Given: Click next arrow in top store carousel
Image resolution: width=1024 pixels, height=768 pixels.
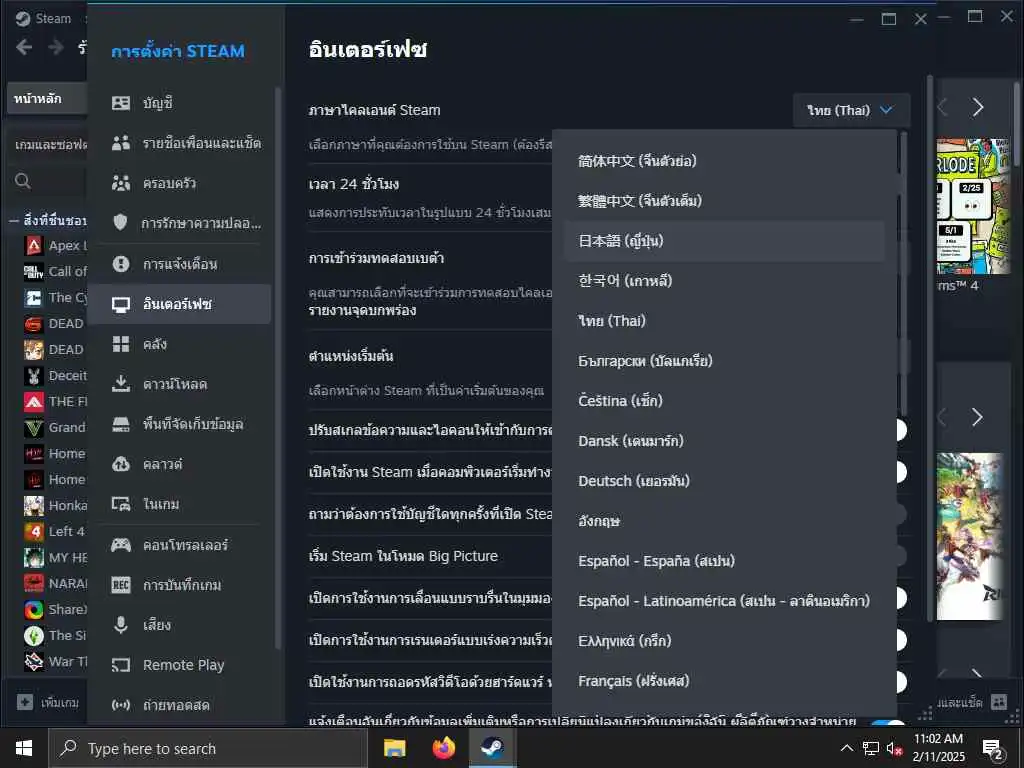Looking at the screenshot, I should (x=978, y=107).
